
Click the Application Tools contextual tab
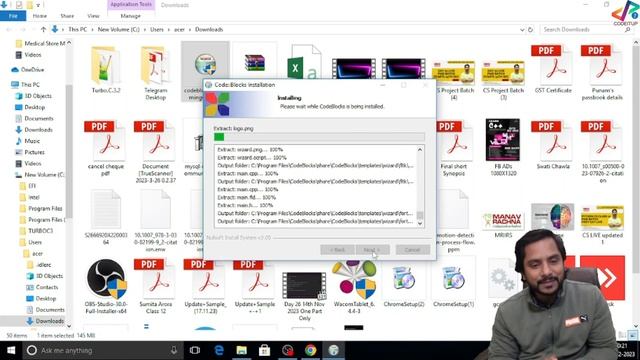pyautogui.click(x=131, y=4)
